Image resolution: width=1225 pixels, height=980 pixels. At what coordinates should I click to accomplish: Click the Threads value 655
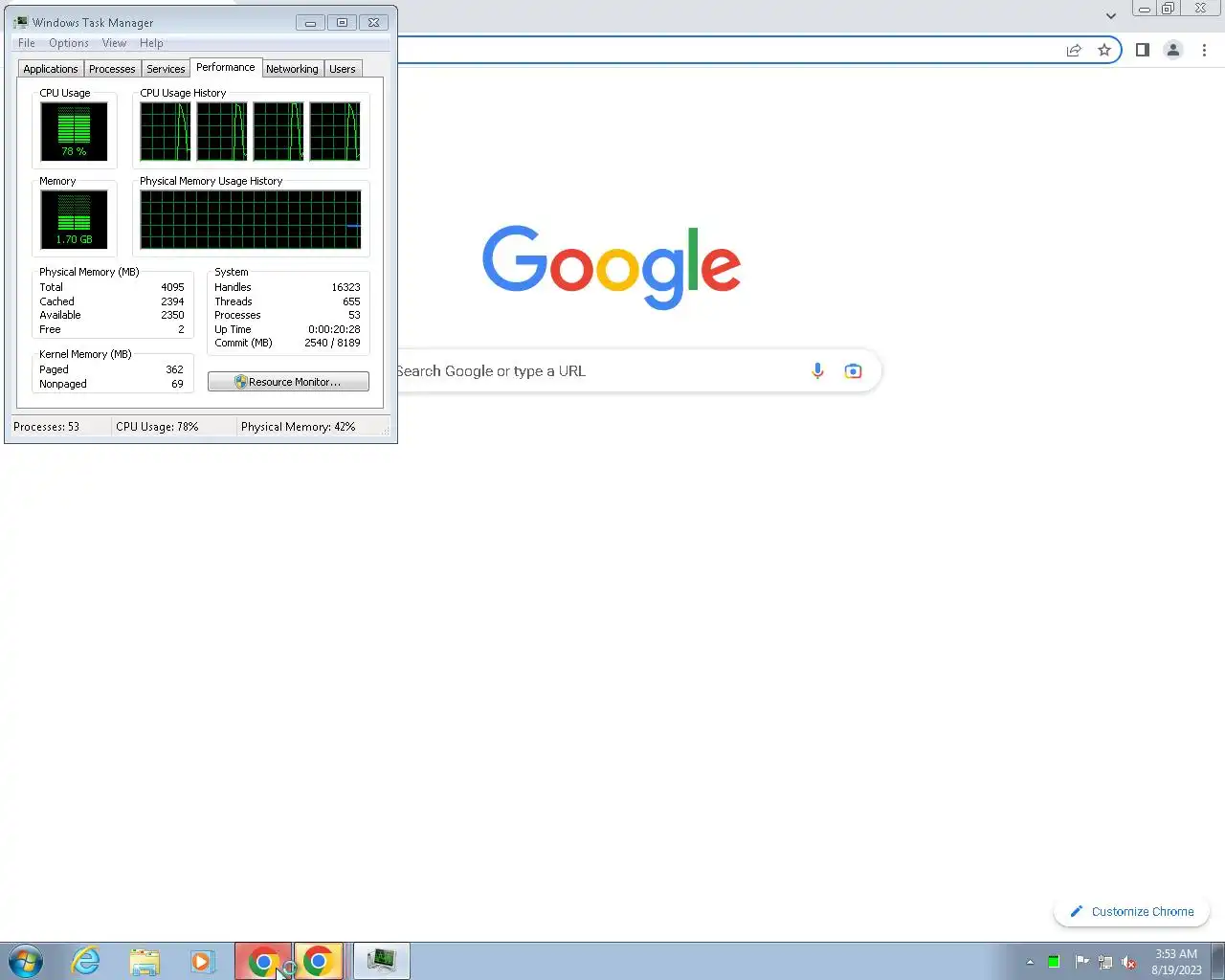351,301
